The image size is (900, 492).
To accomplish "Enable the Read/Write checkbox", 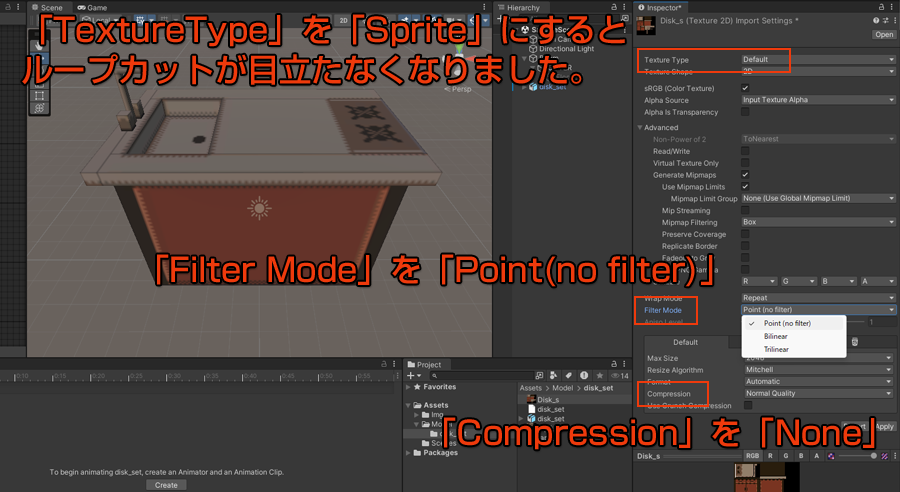I will point(745,151).
